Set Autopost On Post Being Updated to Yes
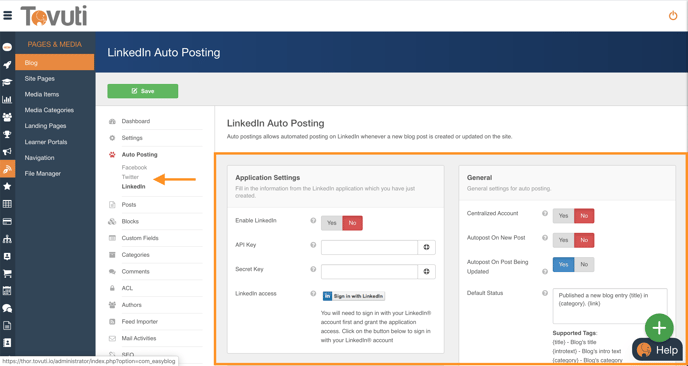 (563, 265)
